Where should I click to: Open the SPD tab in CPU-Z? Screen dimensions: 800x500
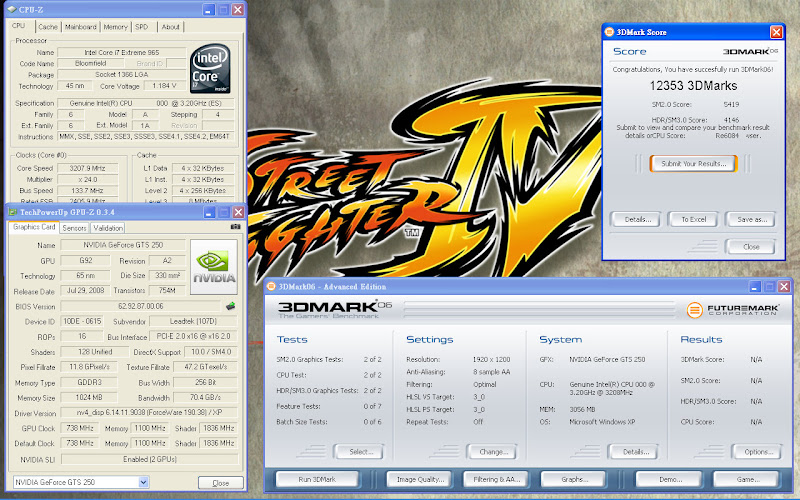click(141, 27)
